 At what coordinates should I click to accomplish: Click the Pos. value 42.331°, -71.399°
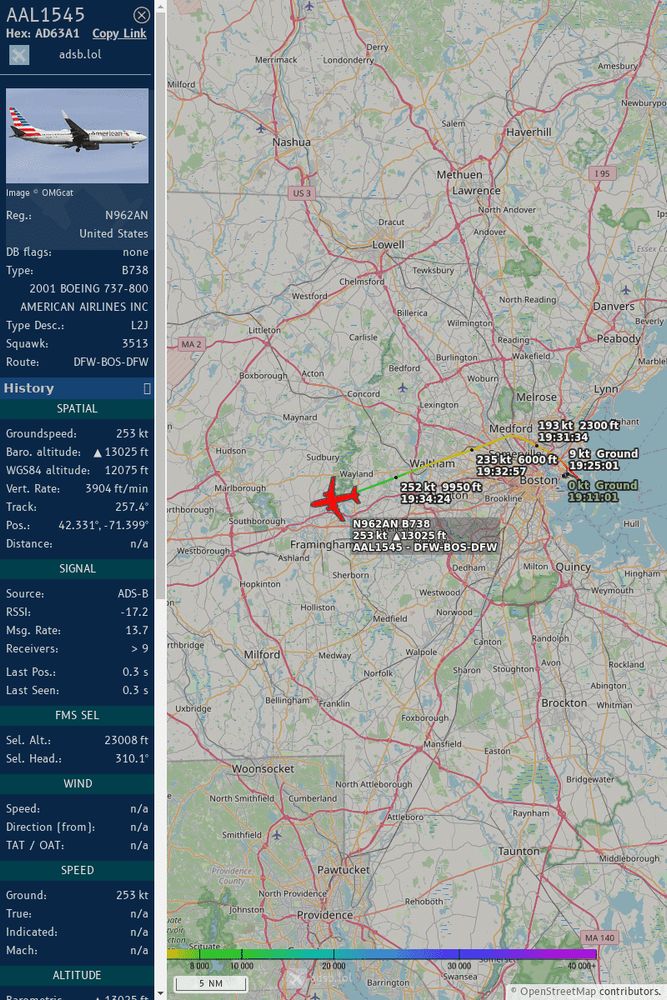click(x=103, y=526)
